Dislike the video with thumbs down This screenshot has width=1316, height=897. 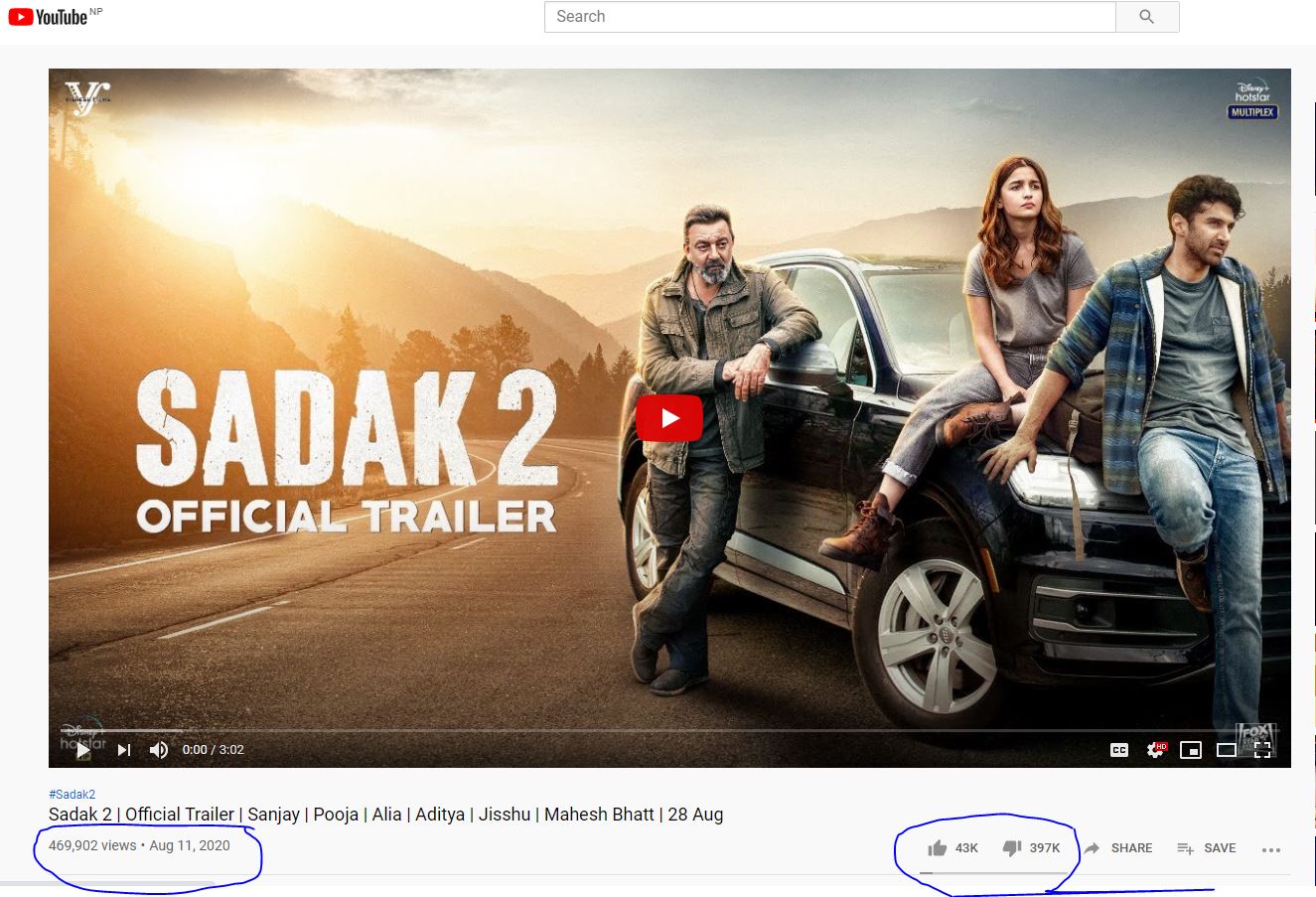1012,848
